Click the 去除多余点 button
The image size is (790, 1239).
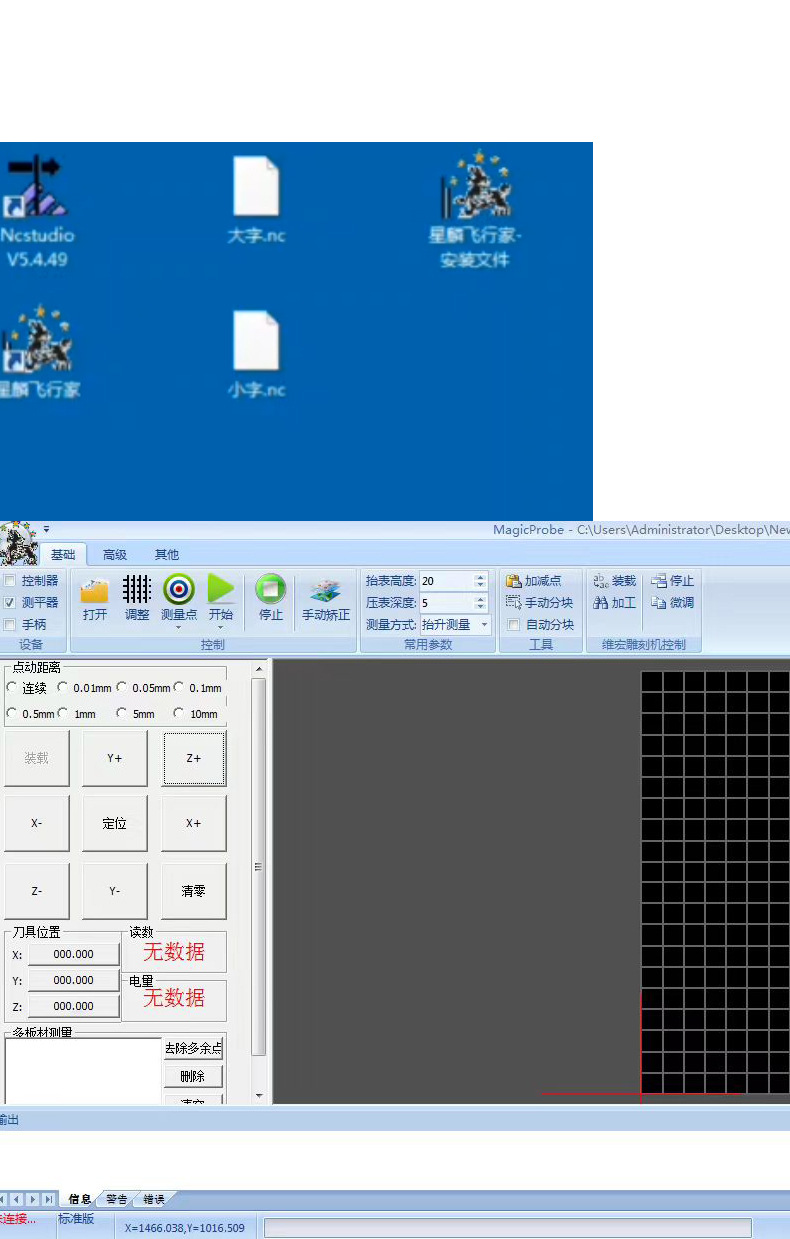(193, 1049)
